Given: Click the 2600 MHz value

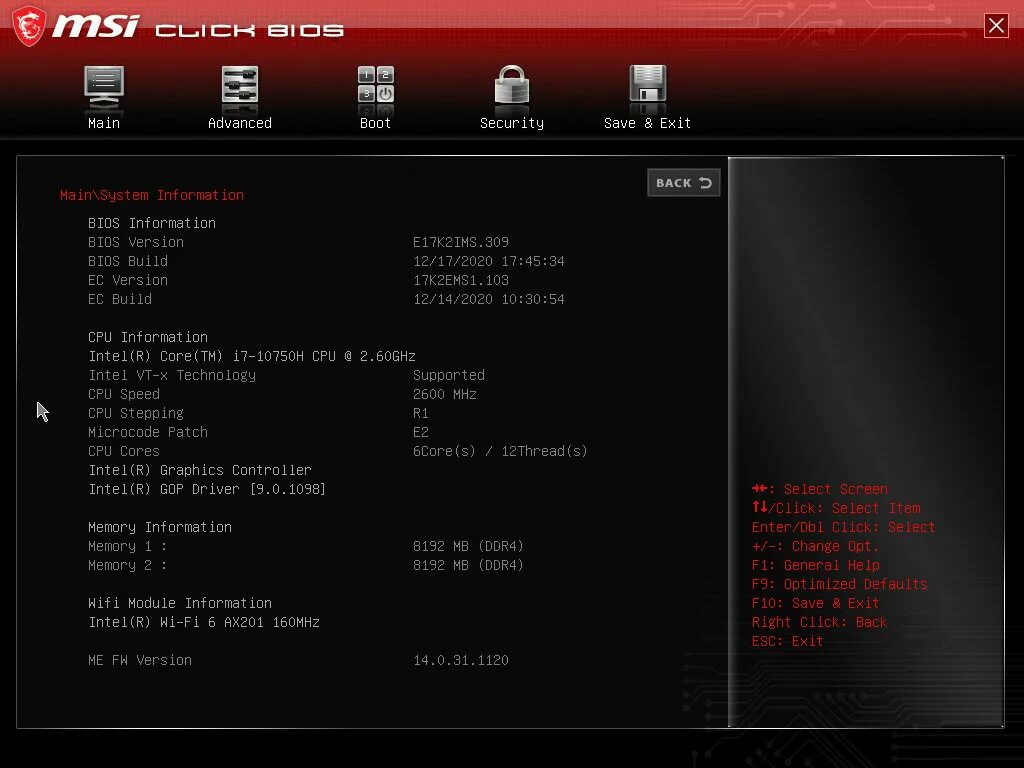Looking at the screenshot, I should pyautogui.click(x=445, y=394).
